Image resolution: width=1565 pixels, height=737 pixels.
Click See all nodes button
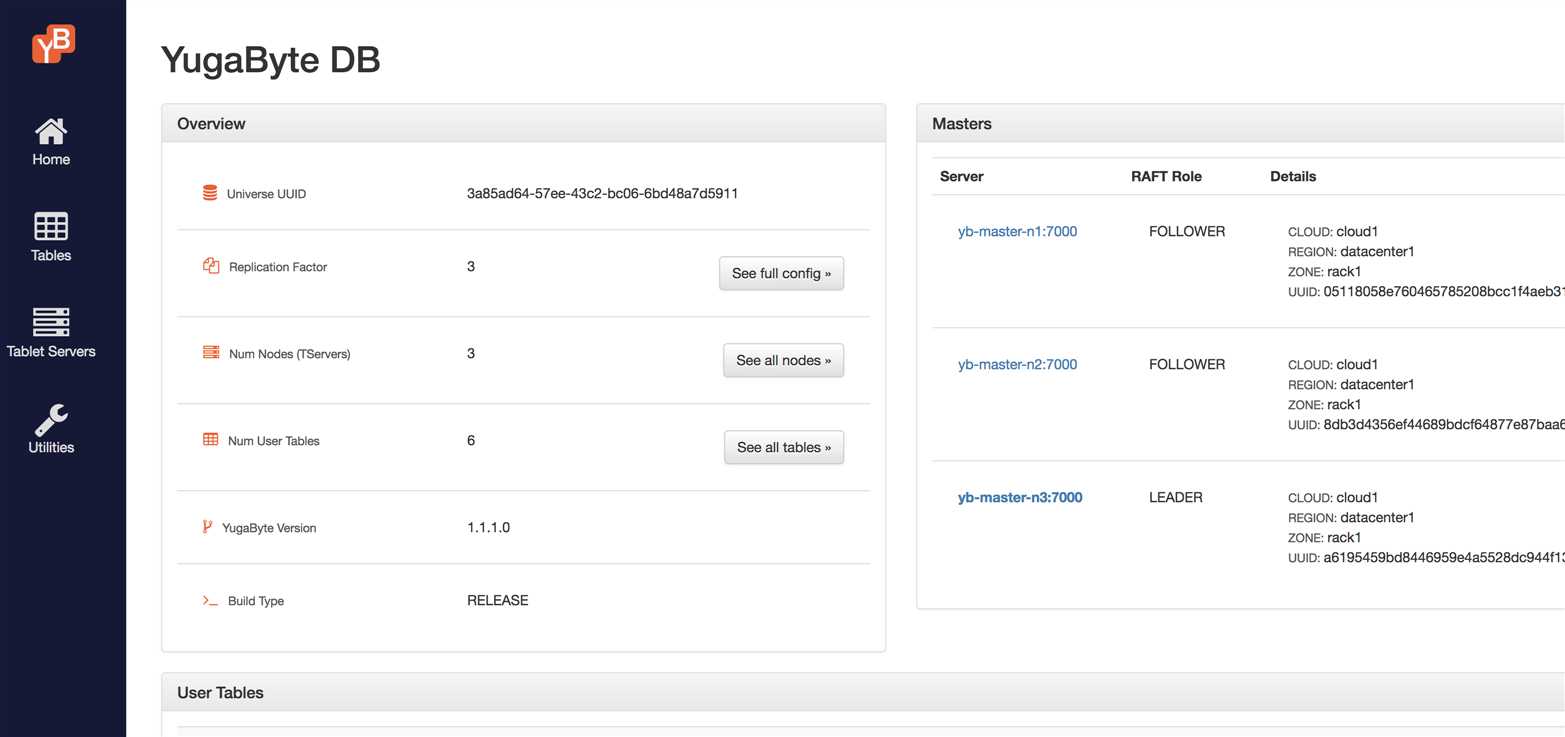pyautogui.click(x=783, y=360)
